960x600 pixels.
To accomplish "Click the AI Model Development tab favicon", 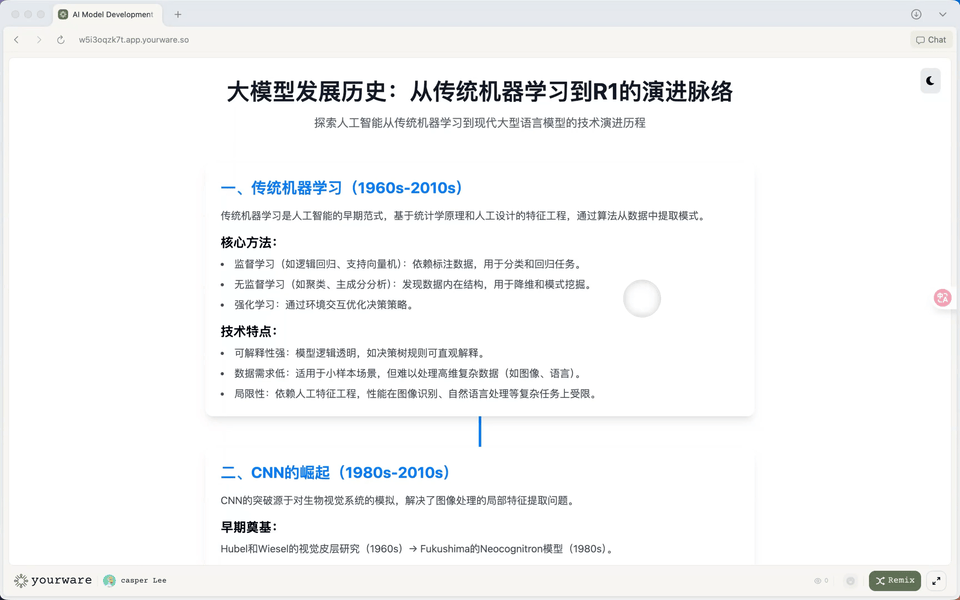I will (63, 14).
